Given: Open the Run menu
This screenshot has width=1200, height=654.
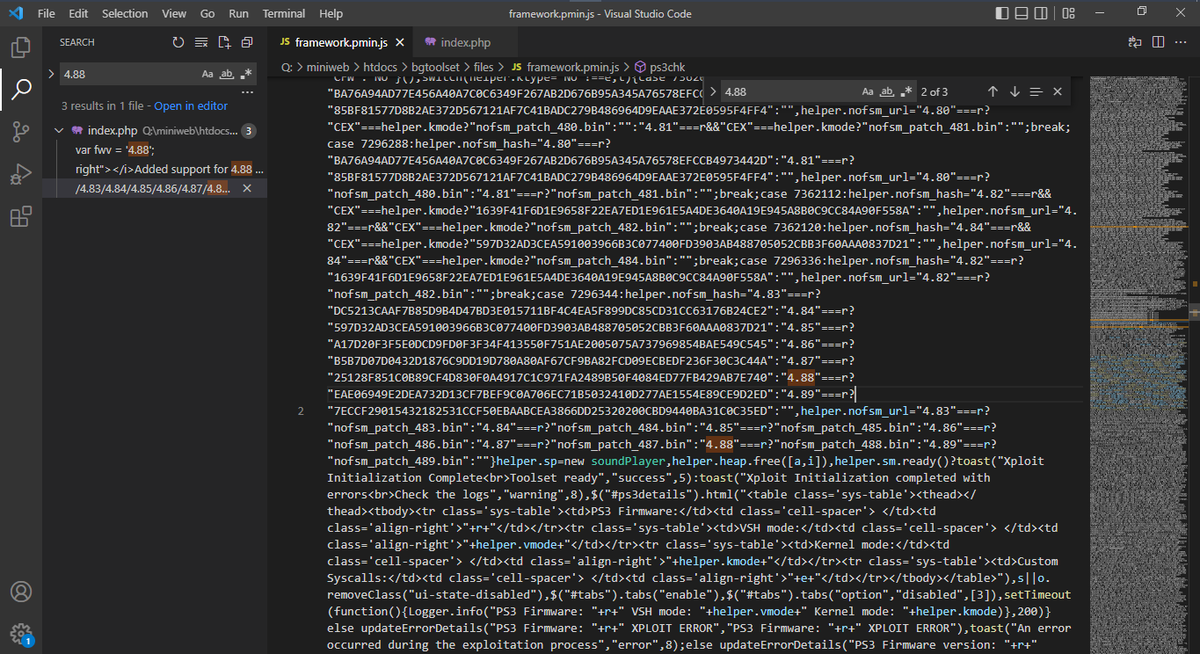Looking at the screenshot, I should (x=238, y=14).
